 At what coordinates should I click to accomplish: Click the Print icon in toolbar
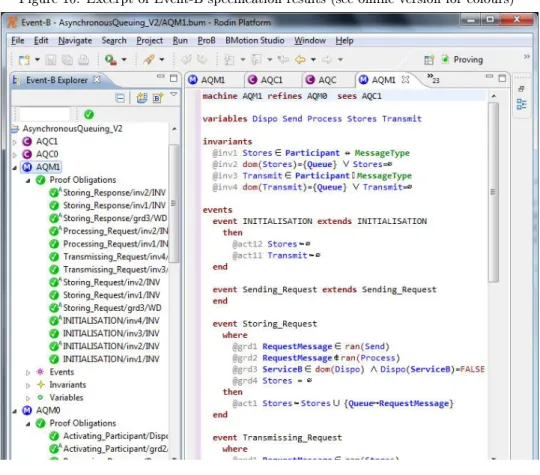(83, 60)
